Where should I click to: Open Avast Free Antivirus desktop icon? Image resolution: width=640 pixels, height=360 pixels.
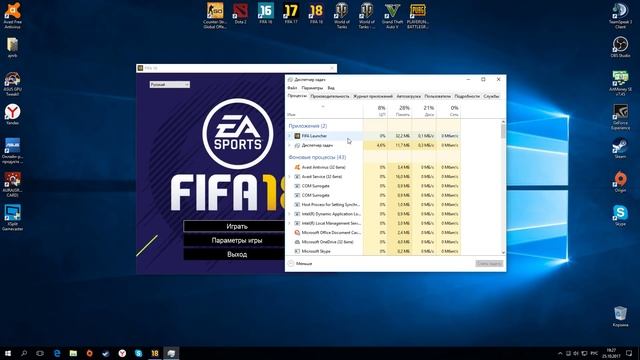click(x=13, y=16)
